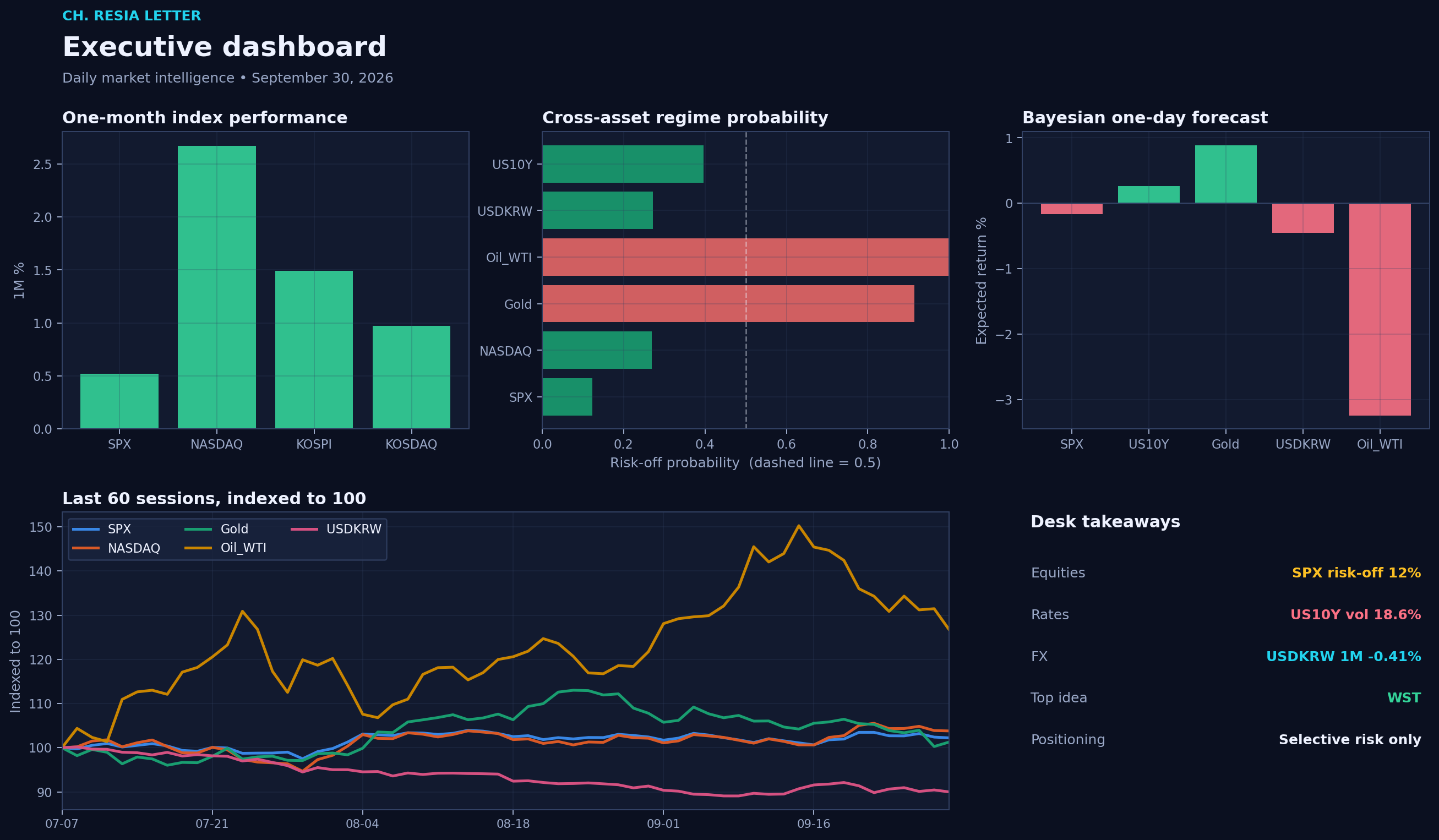
Task: Click the 1M % y-axis label
Action: (x=19, y=280)
